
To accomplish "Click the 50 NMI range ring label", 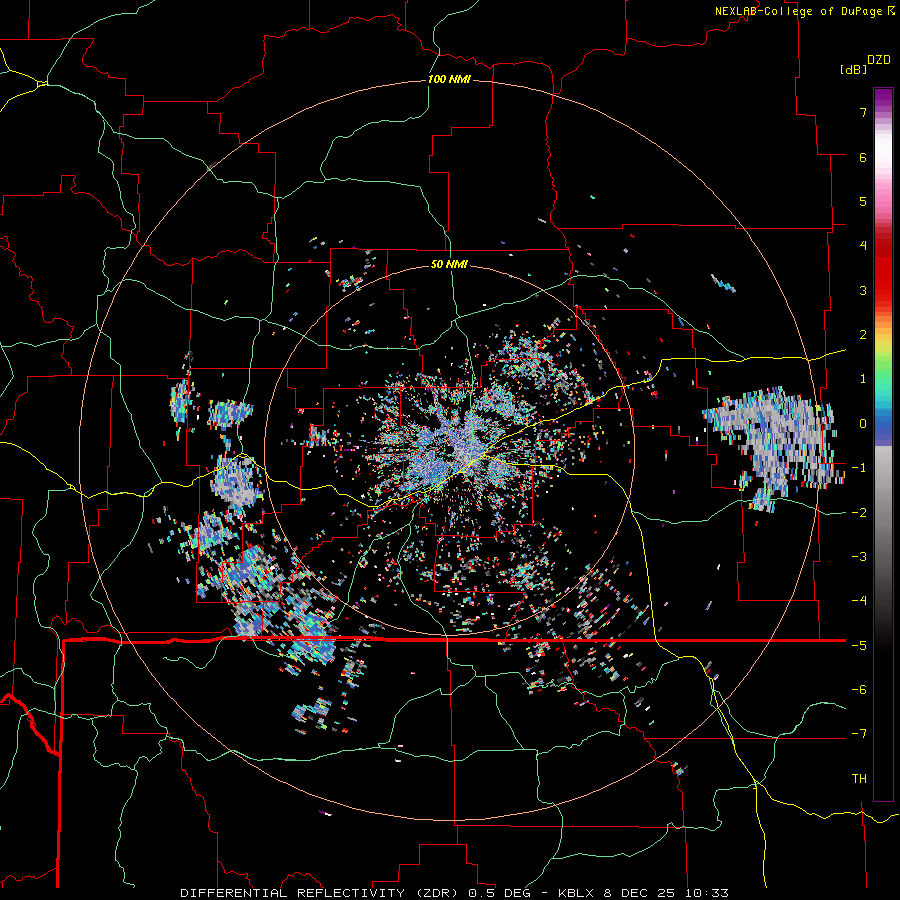I will click(x=449, y=264).
